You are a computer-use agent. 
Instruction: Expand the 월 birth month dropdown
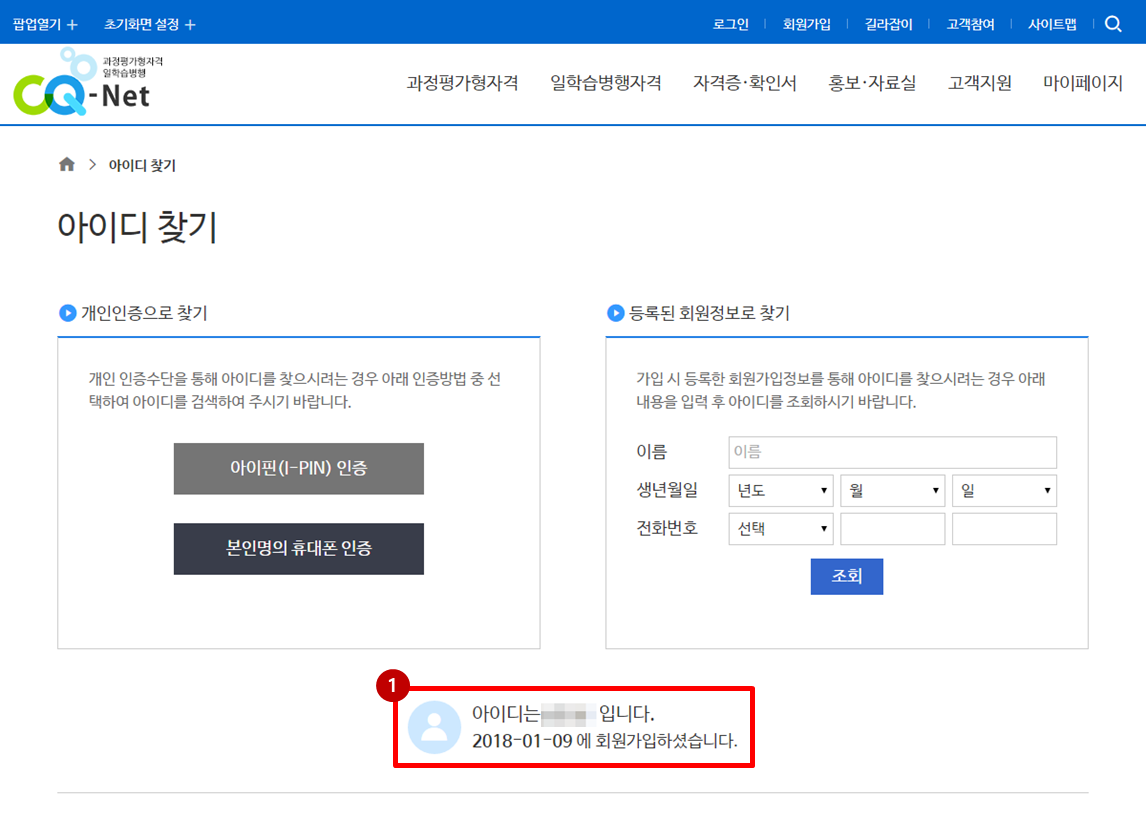click(x=893, y=491)
